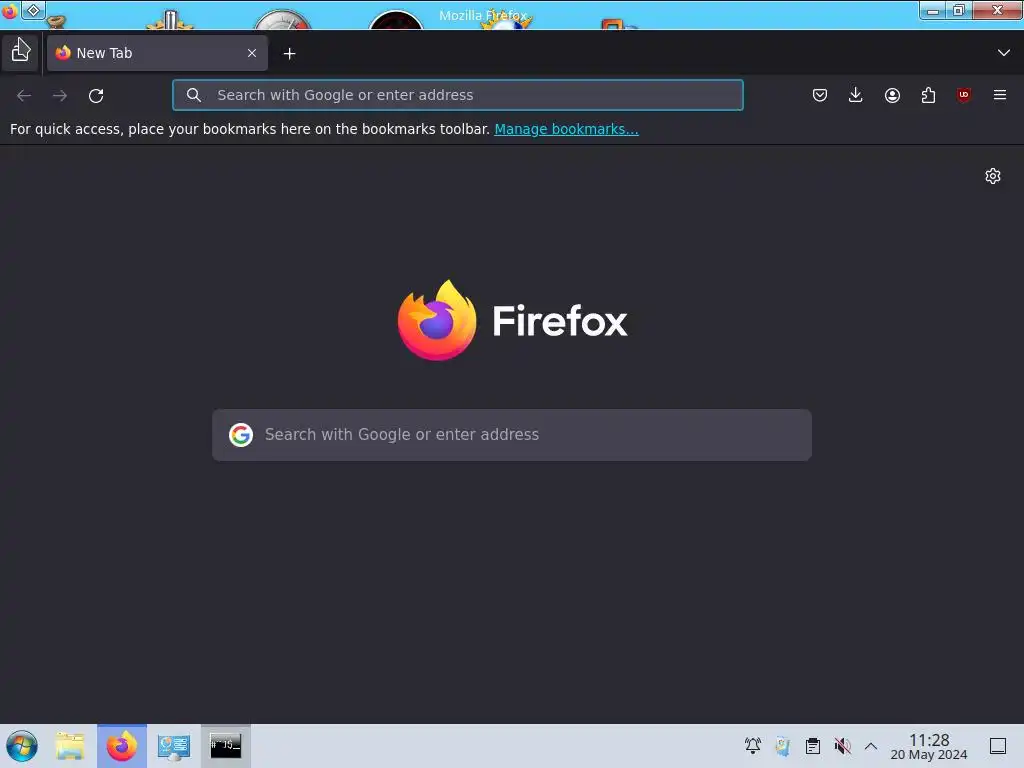Open a new tab with plus button
The image size is (1024, 768).
pos(289,54)
